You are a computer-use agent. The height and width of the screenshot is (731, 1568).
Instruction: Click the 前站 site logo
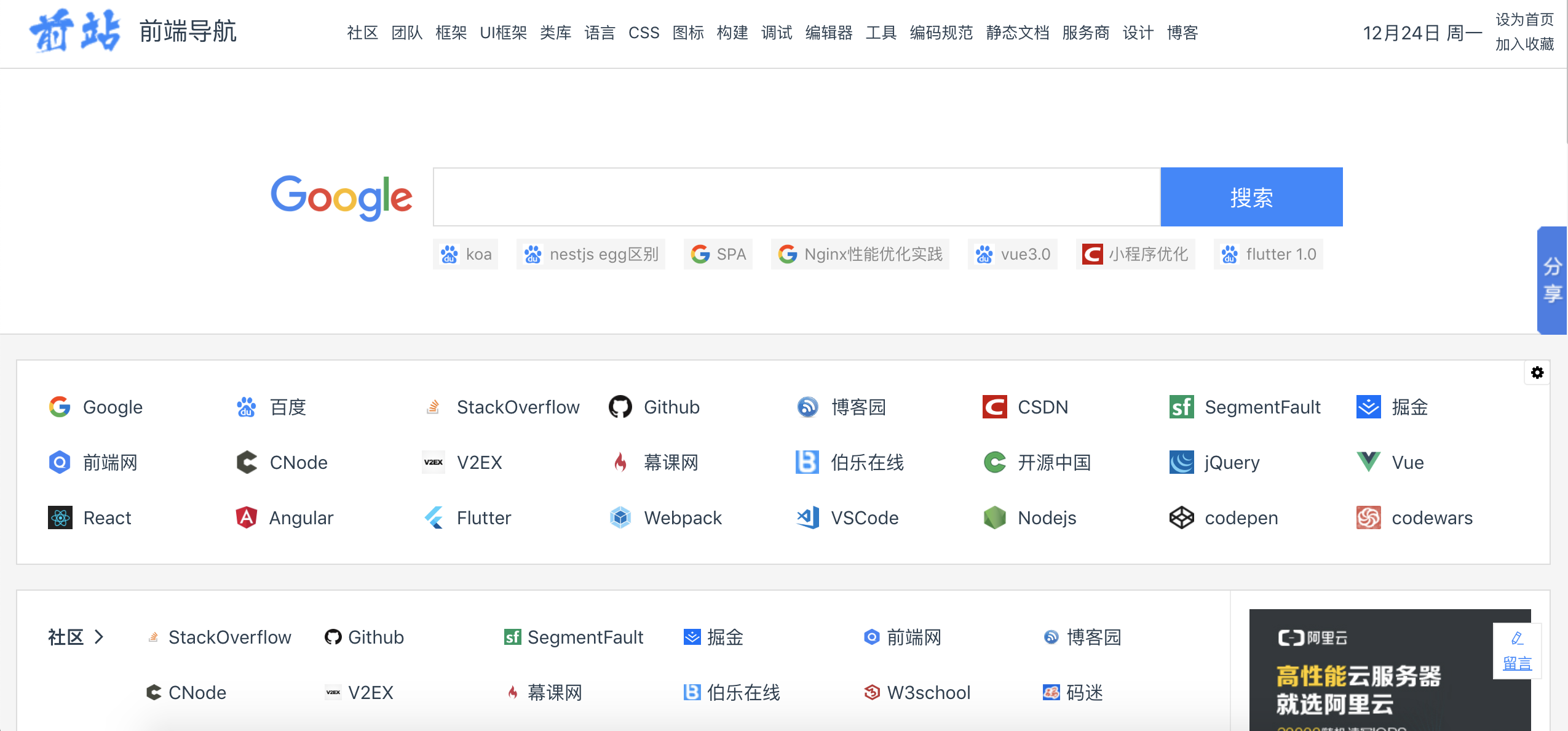click(x=75, y=31)
